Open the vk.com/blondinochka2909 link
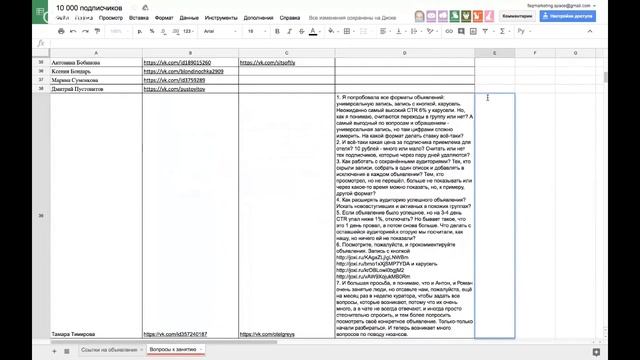Image resolution: width=640 pixels, height=360 pixels. [184, 71]
